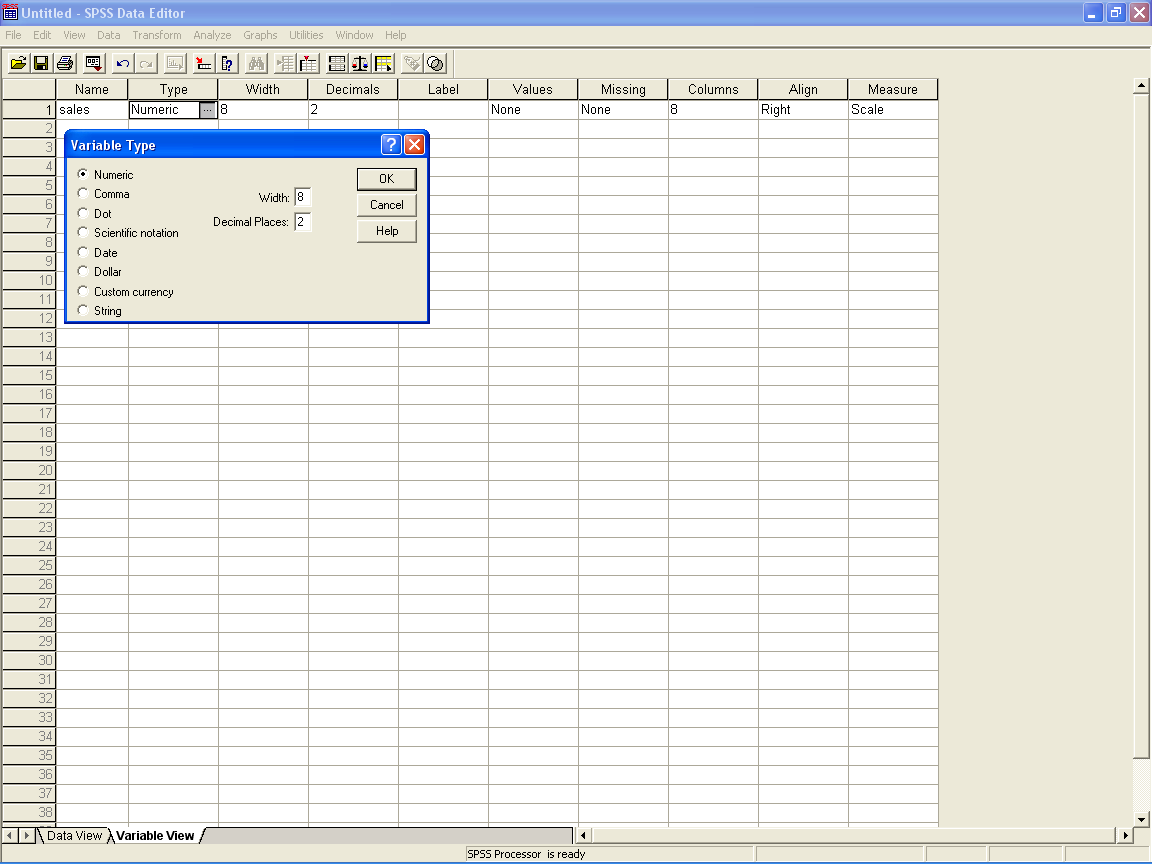Click the dialog's question-mark help icon
This screenshot has height=864, width=1152.
click(x=391, y=145)
